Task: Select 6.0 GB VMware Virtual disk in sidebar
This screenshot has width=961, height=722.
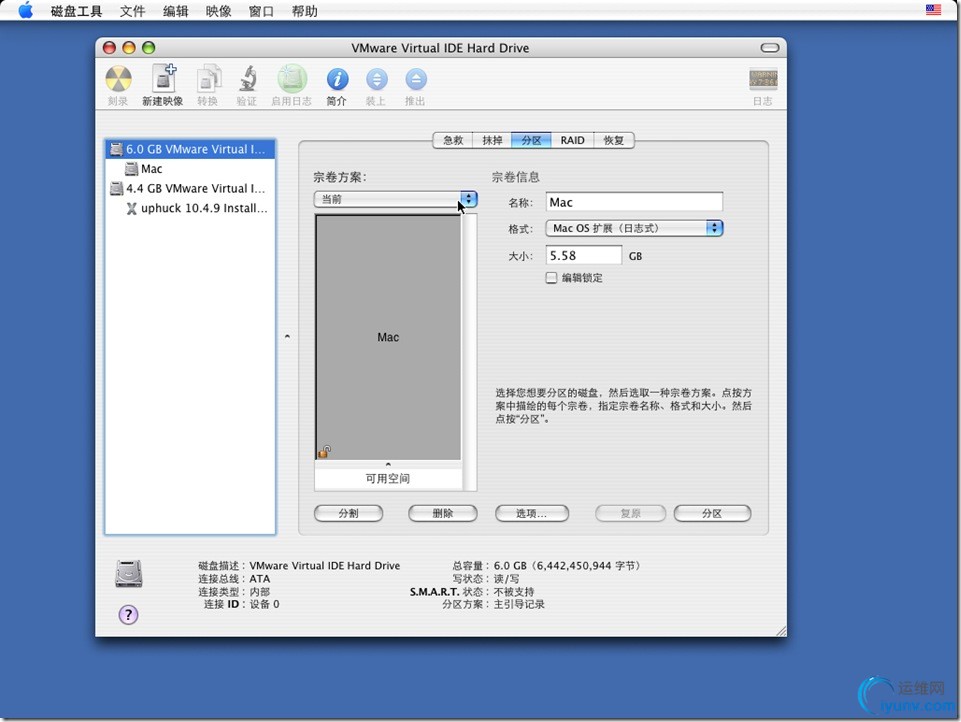Action: point(190,149)
